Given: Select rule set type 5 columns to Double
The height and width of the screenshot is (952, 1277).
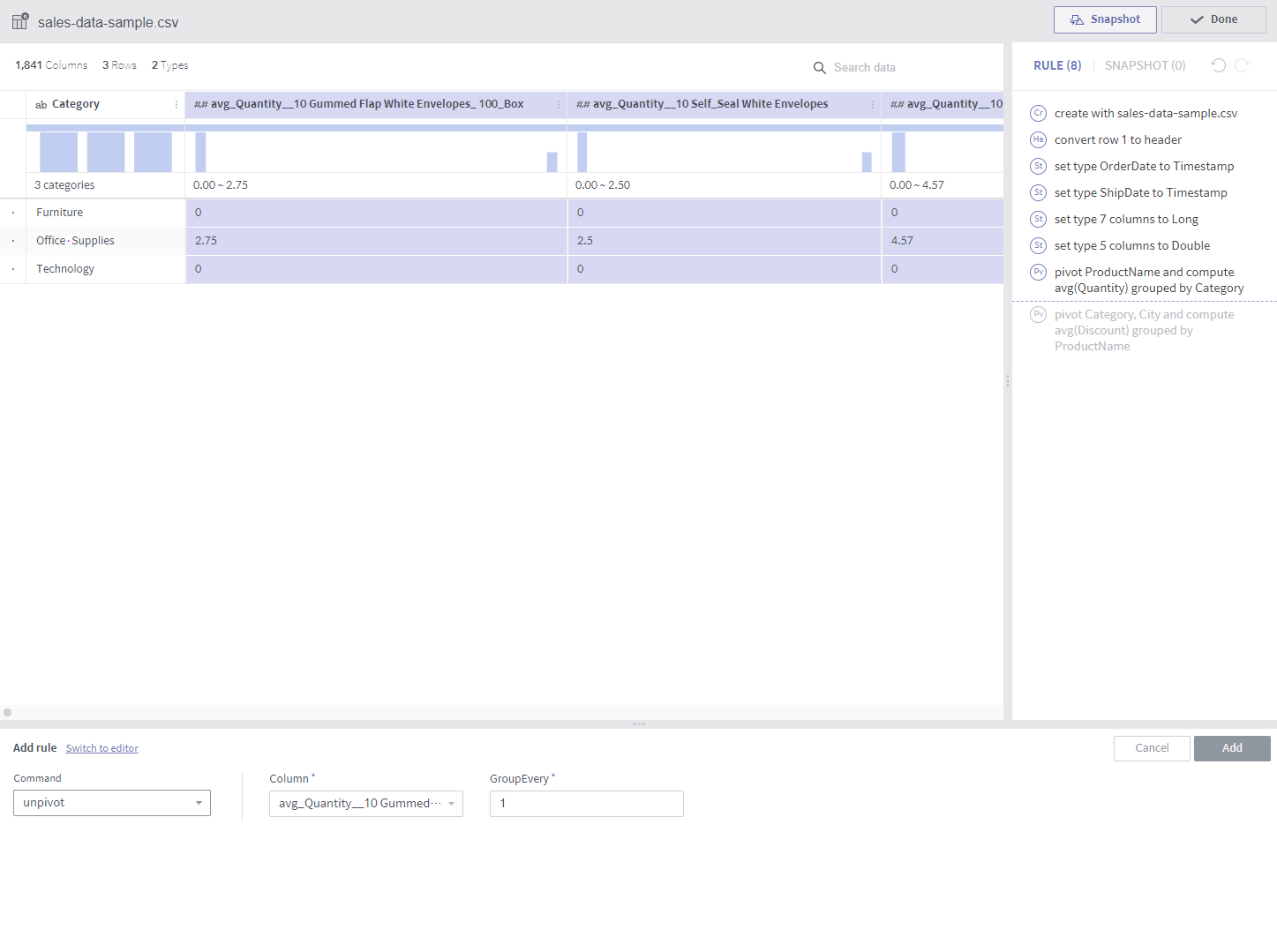Looking at the screenshot, I should 1132,245.
